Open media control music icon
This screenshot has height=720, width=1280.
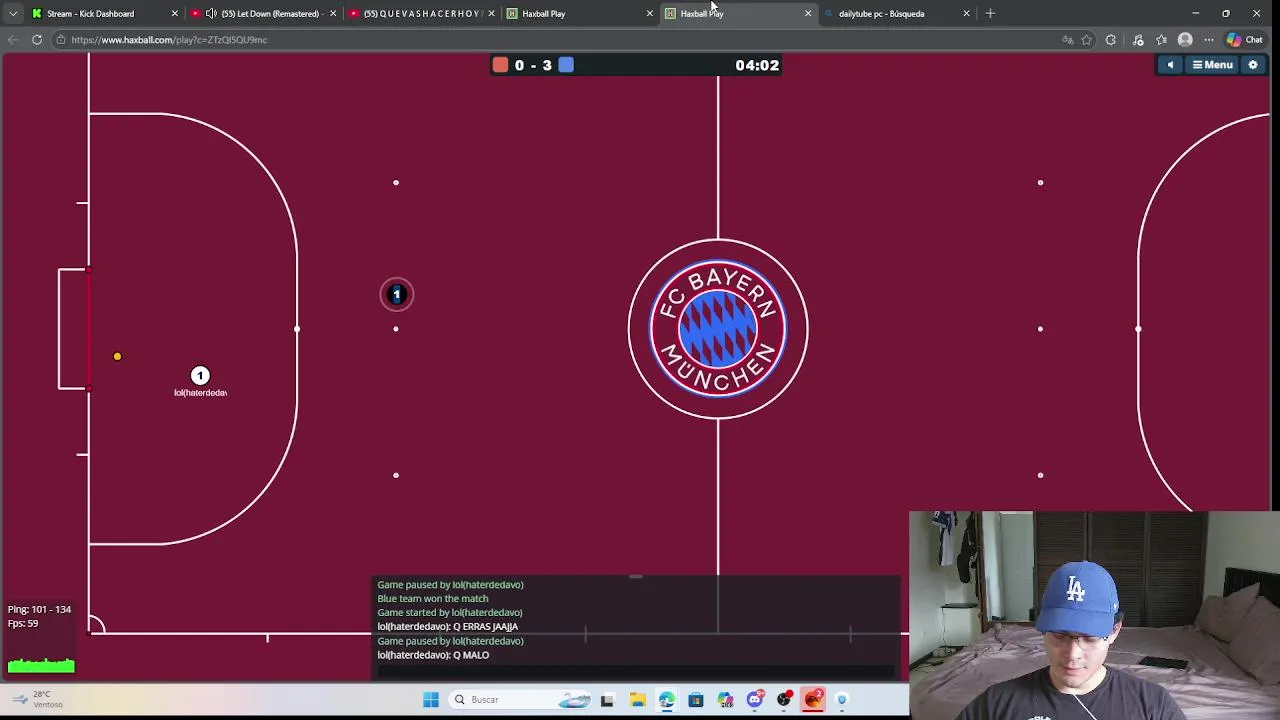(x=1138, y=40)
